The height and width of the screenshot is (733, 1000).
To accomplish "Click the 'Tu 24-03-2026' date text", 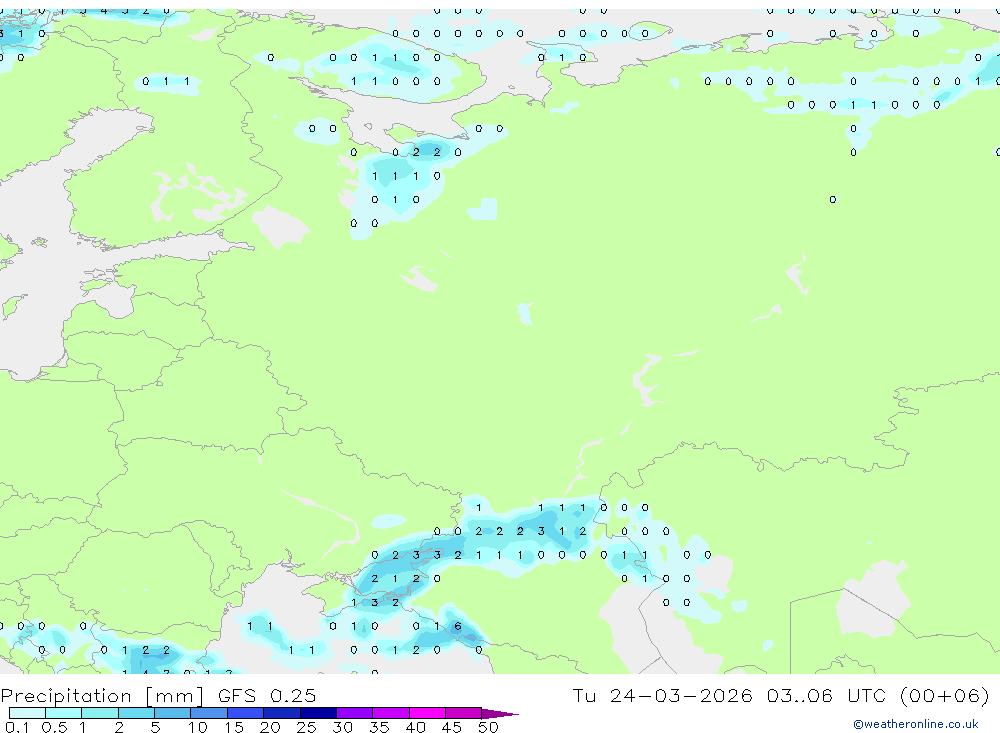I will pyautogui.click(x=663, y=696).
